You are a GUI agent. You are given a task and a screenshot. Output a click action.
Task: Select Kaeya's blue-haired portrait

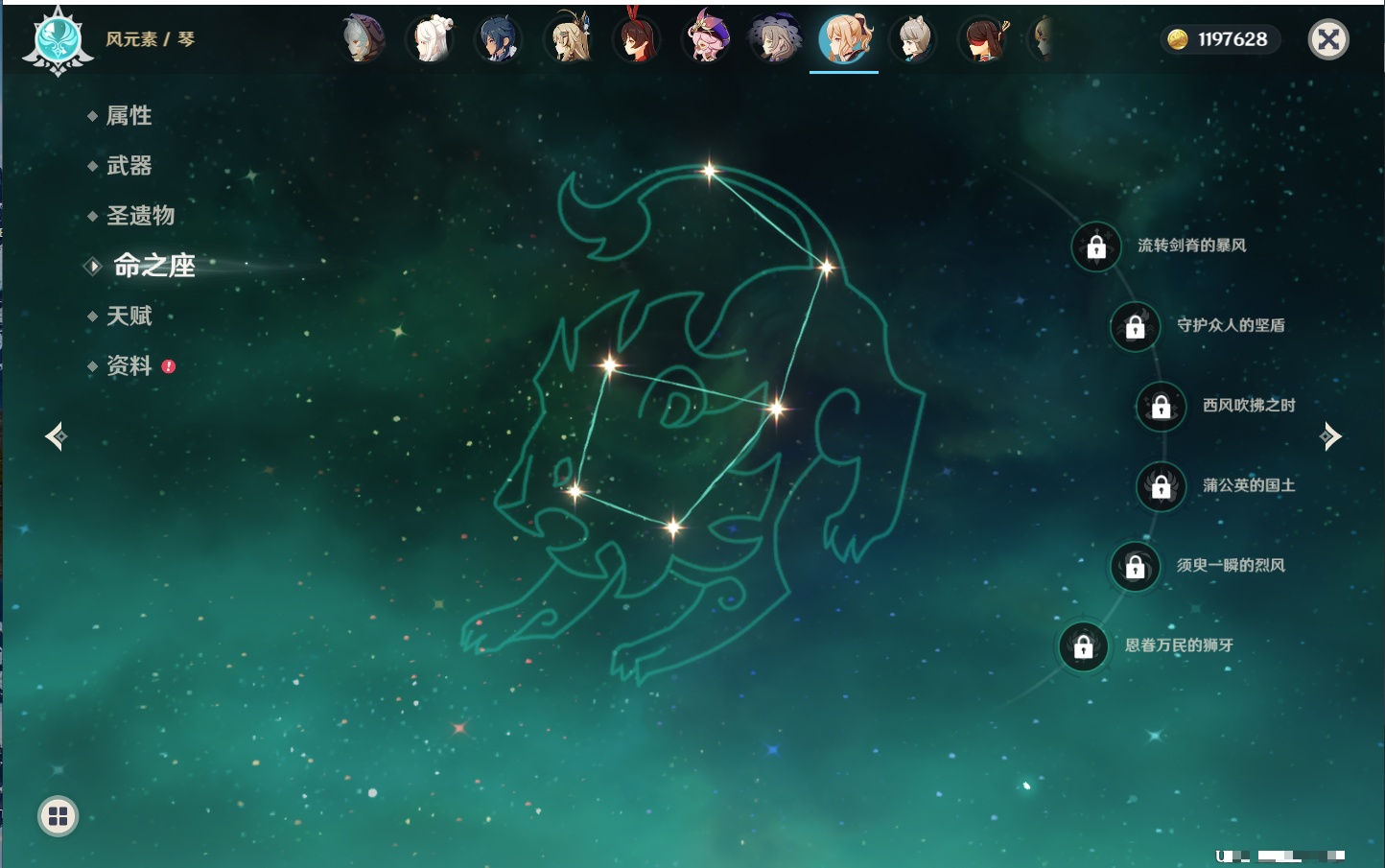(x=500, y=39)
